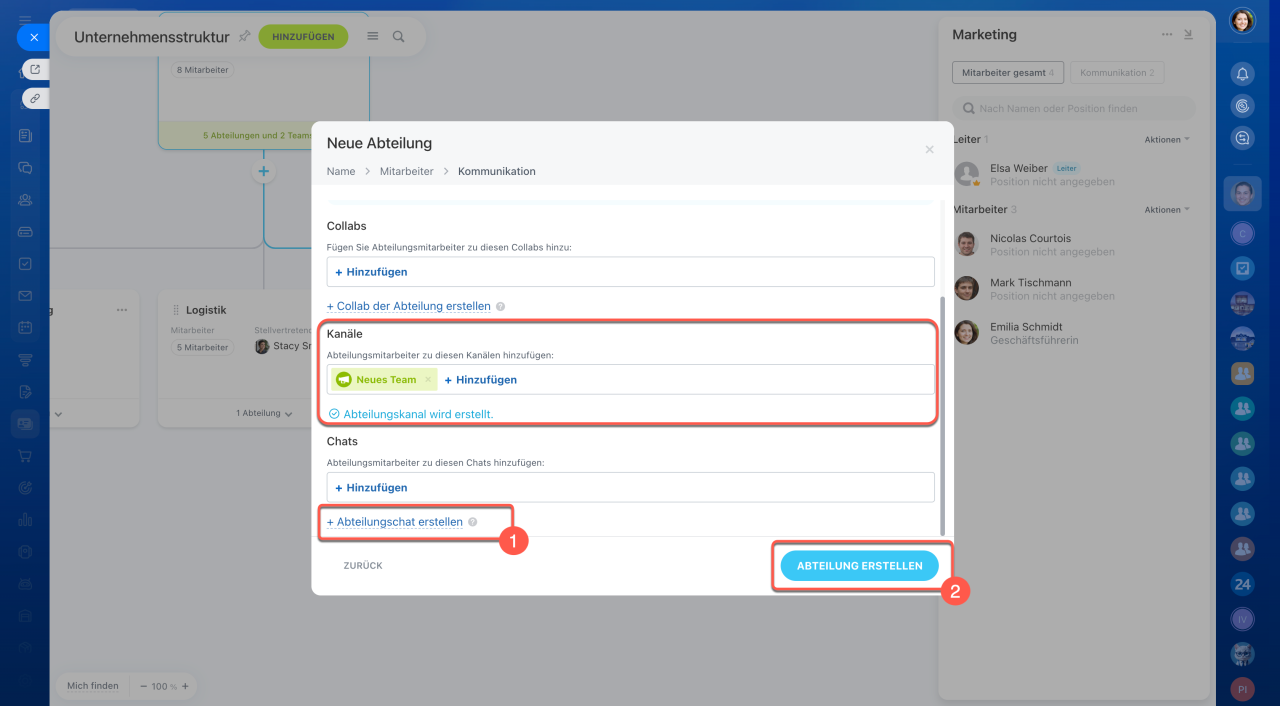1280x706 pixels.
Task: Click the plus node under the top department
Action: click(x=263, y=172)
